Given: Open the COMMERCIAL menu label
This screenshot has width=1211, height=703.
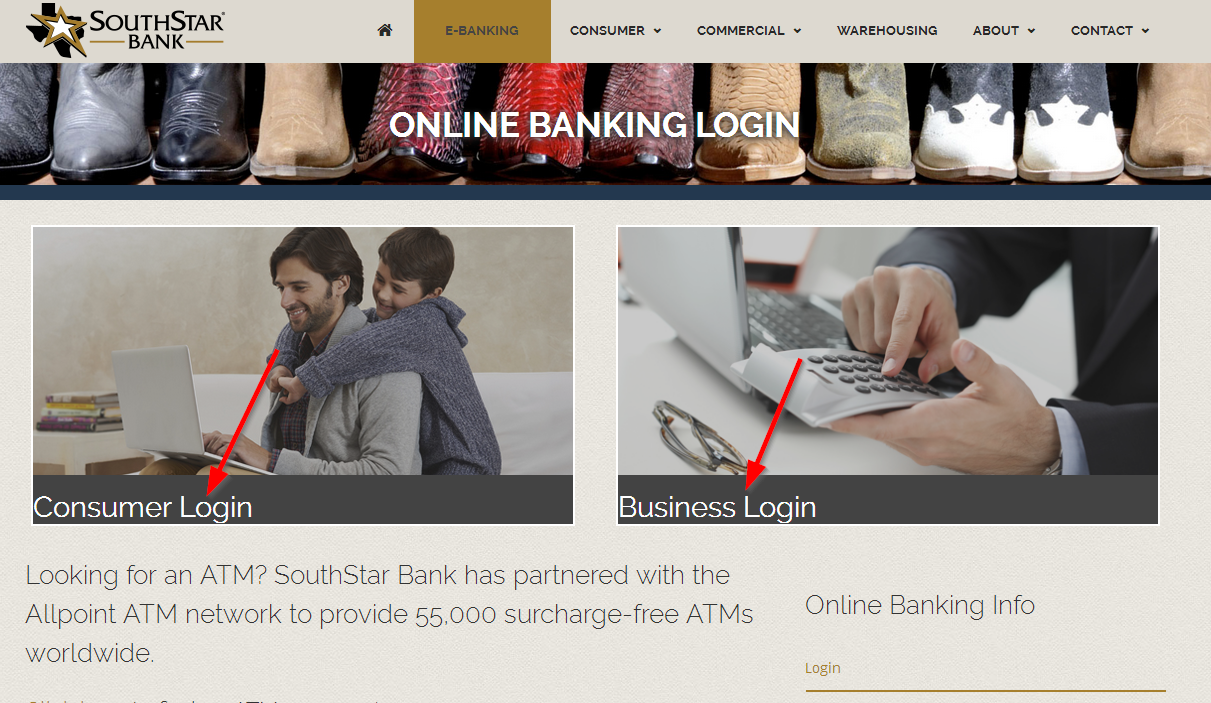Looking at the screenshot, I should (x=741, y=31).
